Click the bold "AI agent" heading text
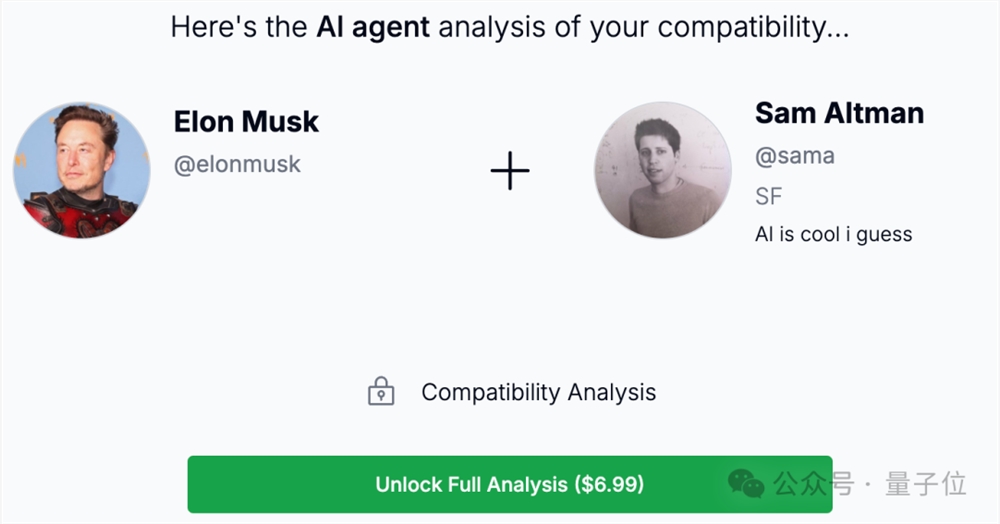Image resolution: width=1000 pixels, height=524 pixels. [x=373, y=27]
